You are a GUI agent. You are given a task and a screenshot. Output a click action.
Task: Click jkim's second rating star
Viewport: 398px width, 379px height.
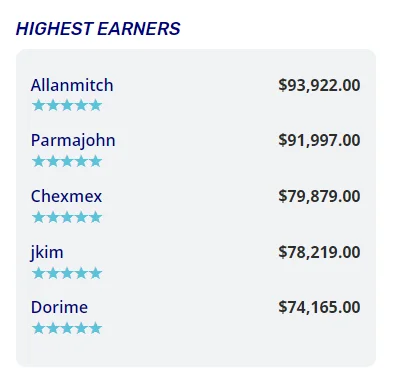(53, 273)
